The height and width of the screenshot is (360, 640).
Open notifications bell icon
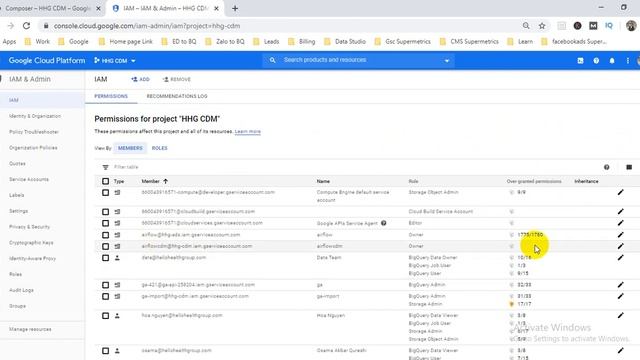(x=612, y=60)
